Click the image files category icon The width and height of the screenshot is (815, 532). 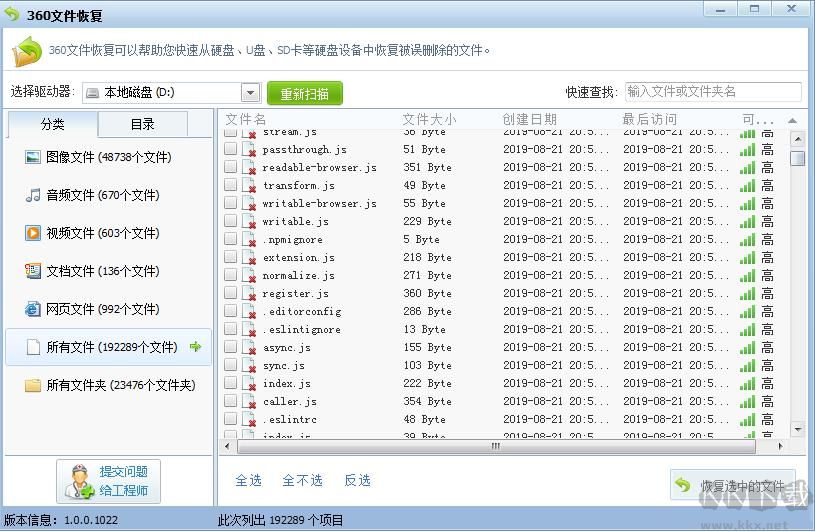[x=33, y=157]
